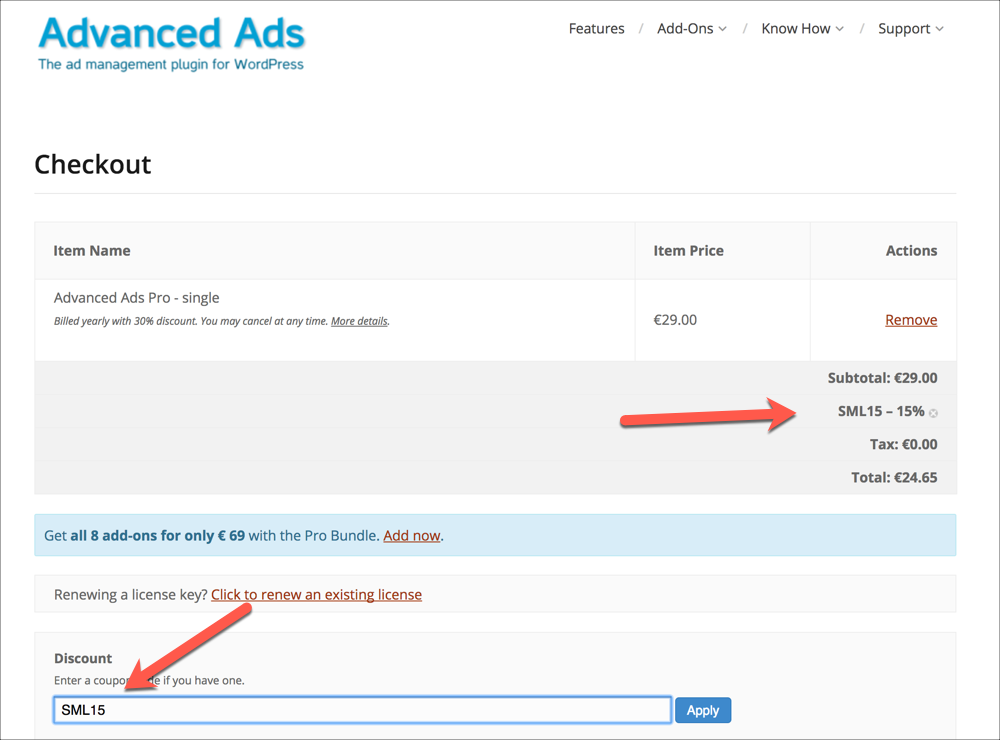Viewport: 1000px width, 740px height.
Task: Remove the SML15 discount with x icon
Action: [933, 413]
